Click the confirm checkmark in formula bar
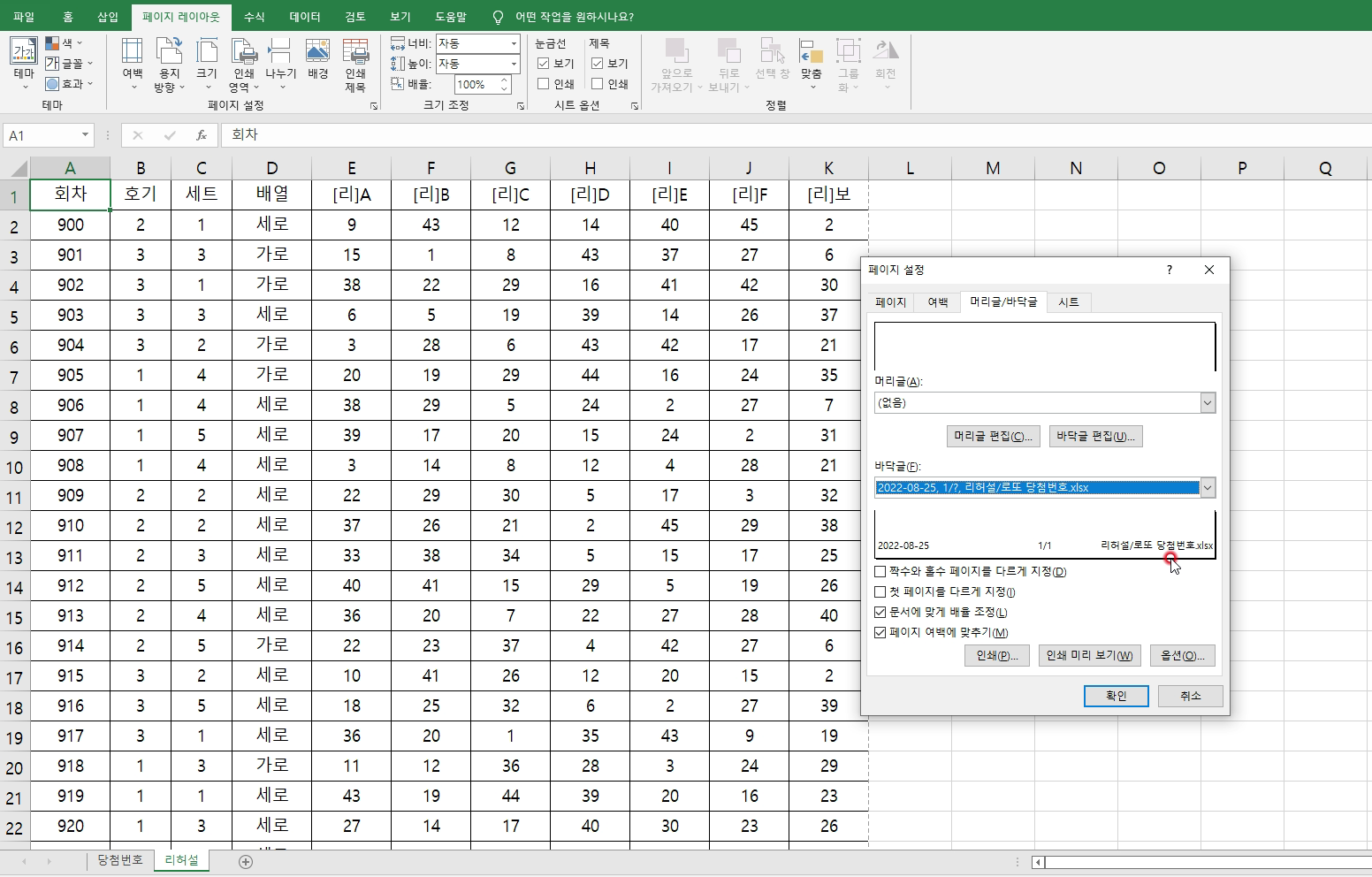Image resolution: width=1372 pixels, height=877 pixels. [x=170, y=135]
